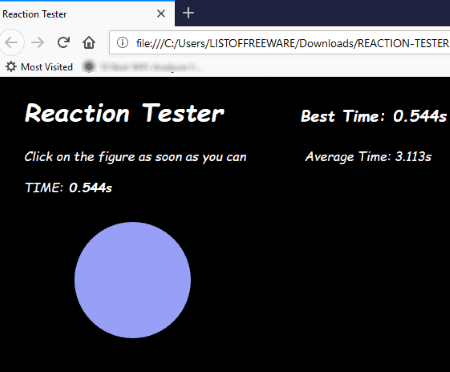Screen dimensions: 450x372
Task: Click the blurred bookmark's favicon
Action: 89,67
